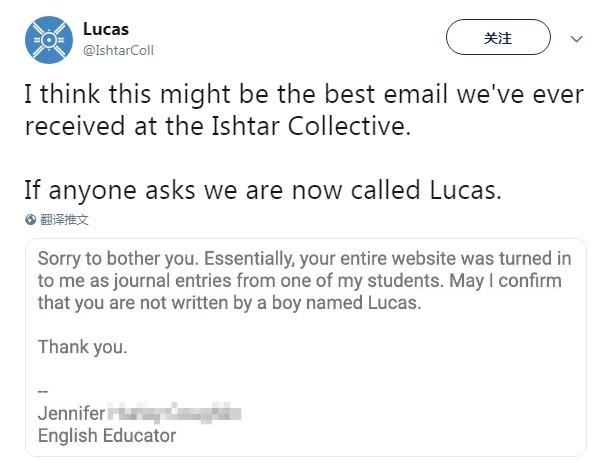Click the "Thank you." line in email

pyautogui.click(x=82, y=347)
